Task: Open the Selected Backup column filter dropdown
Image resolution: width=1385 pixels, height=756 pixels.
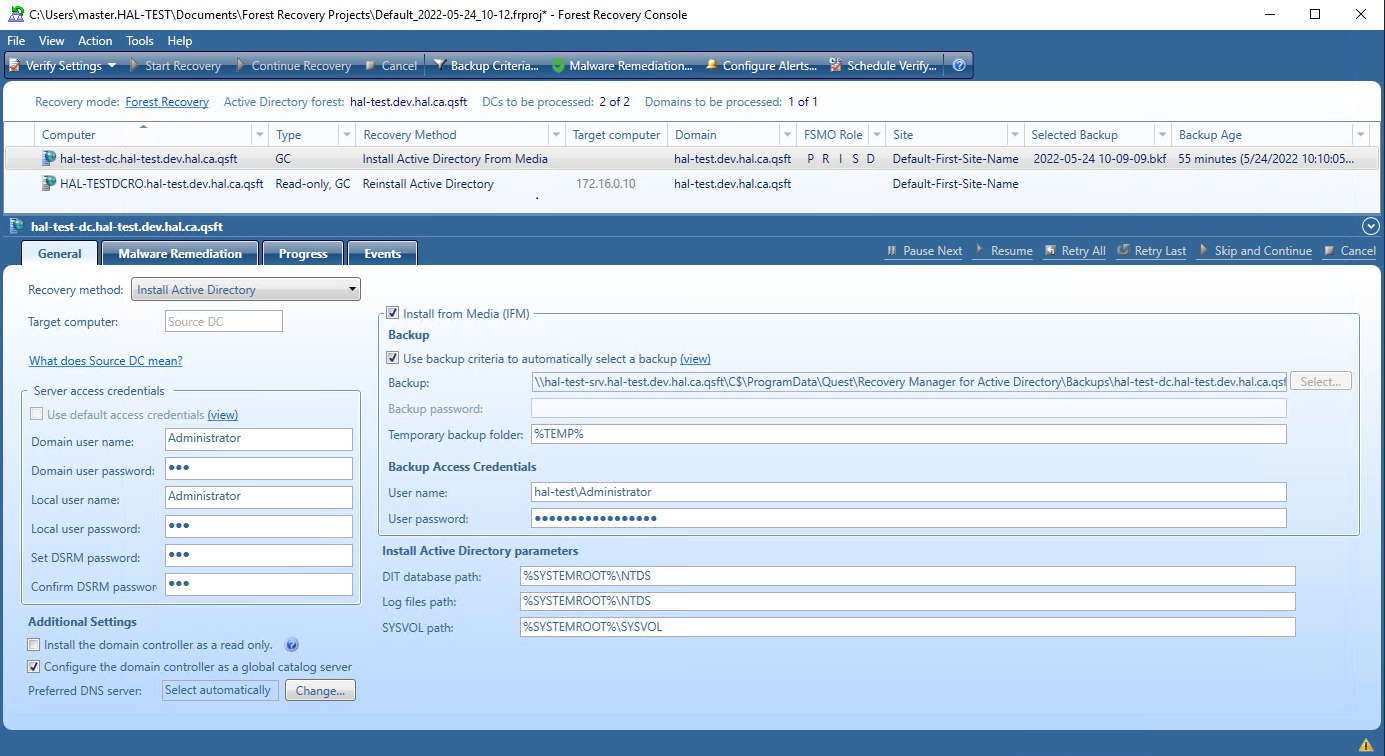Action: pyautogui.click(x=1163, y=135)
